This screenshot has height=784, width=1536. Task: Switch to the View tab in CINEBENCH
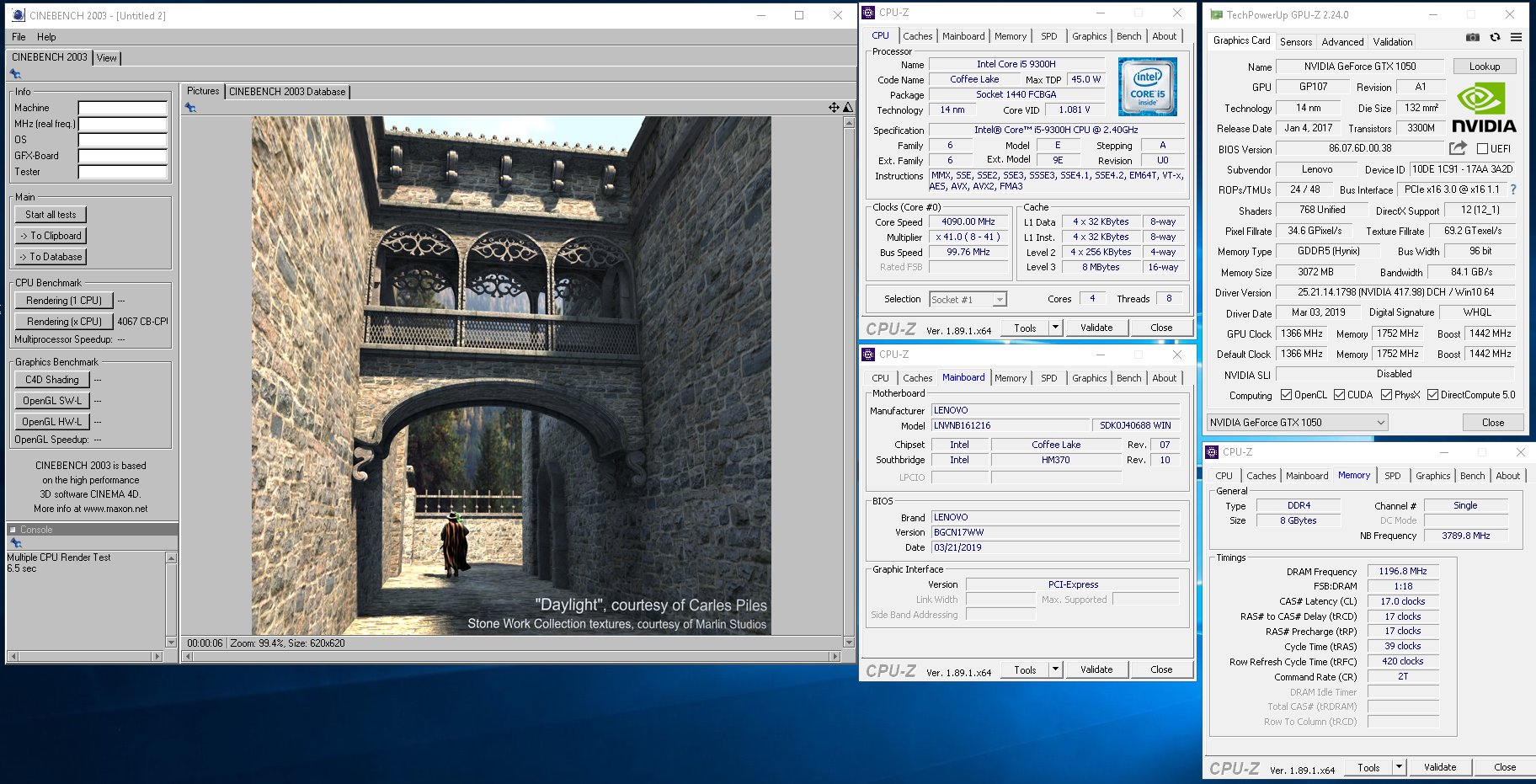[107, 58]
